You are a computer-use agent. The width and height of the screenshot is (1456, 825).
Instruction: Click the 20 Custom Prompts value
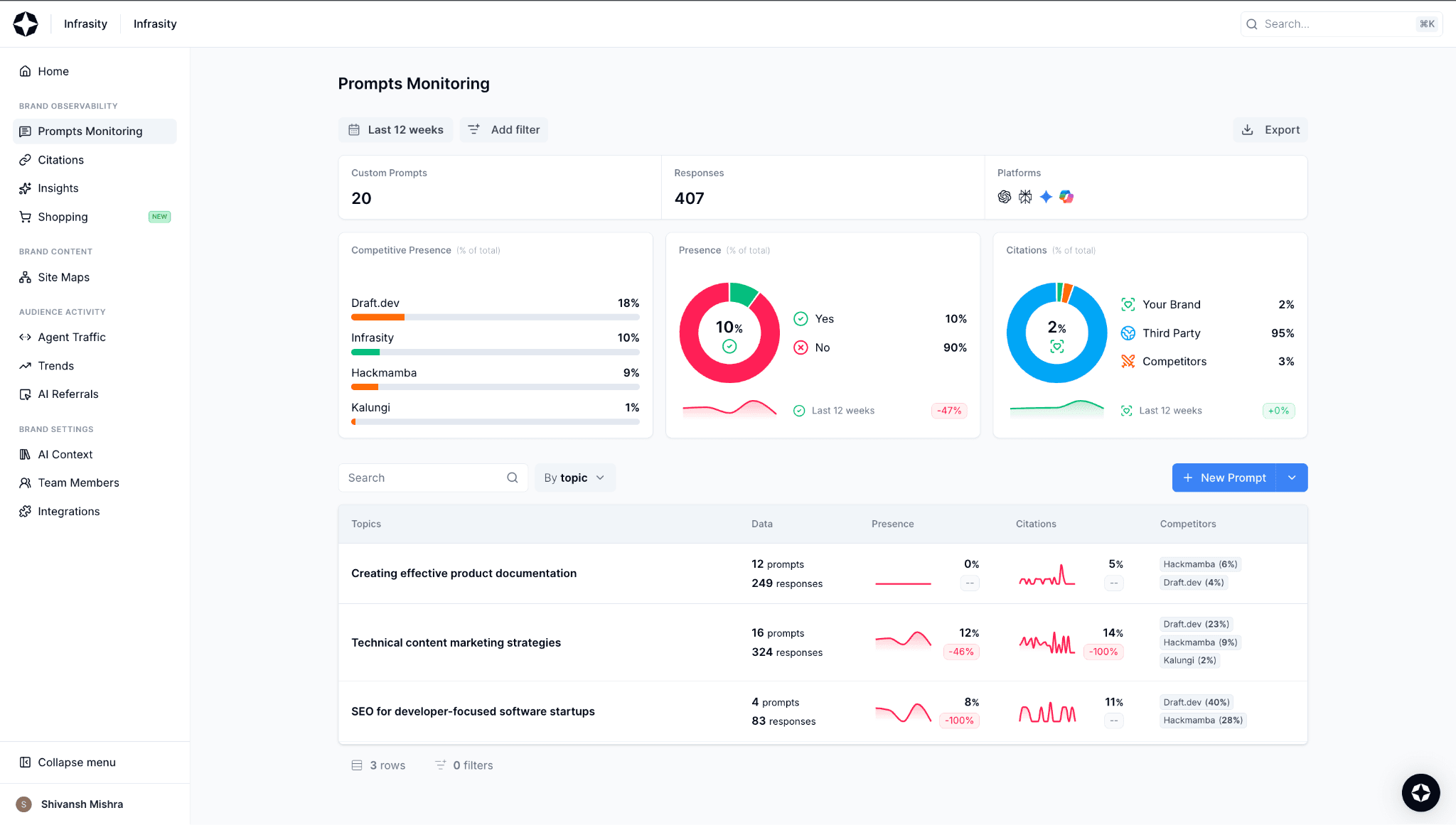click(x=361, y=198)
